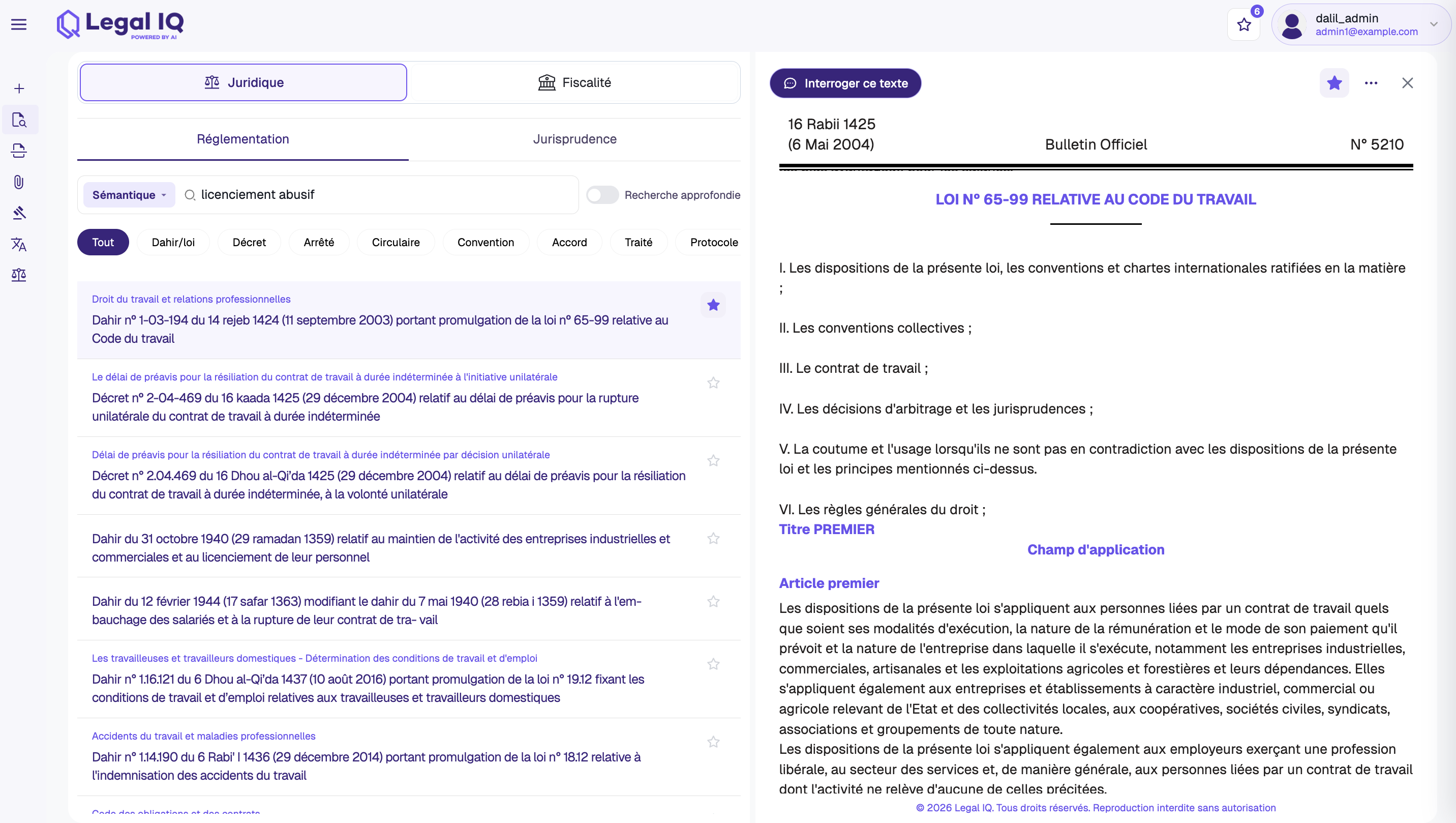The width and height of the screenshot is (1456, 823).
Task: Favorite the Décret n° 2.04.469 result
Action: (713, 461)
